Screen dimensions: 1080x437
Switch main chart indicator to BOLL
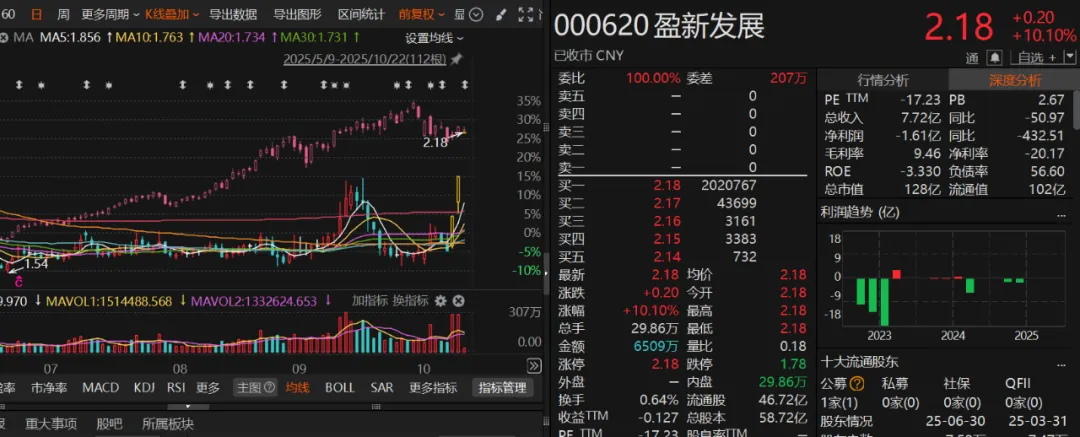[340, 387]
